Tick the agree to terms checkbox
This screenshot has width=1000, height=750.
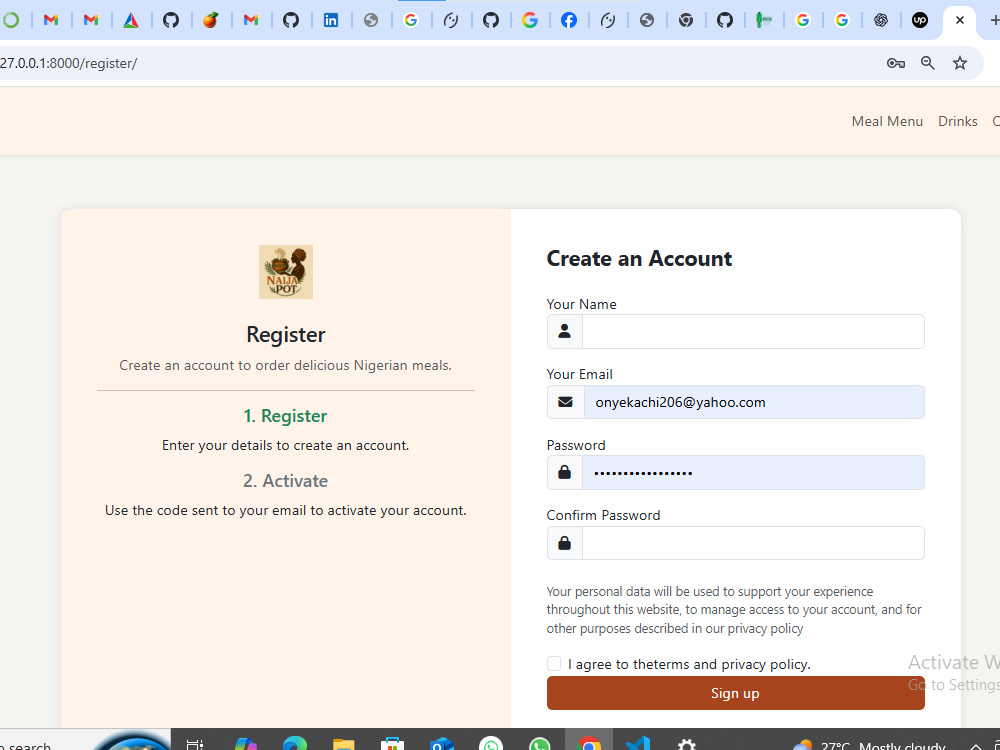554,664
